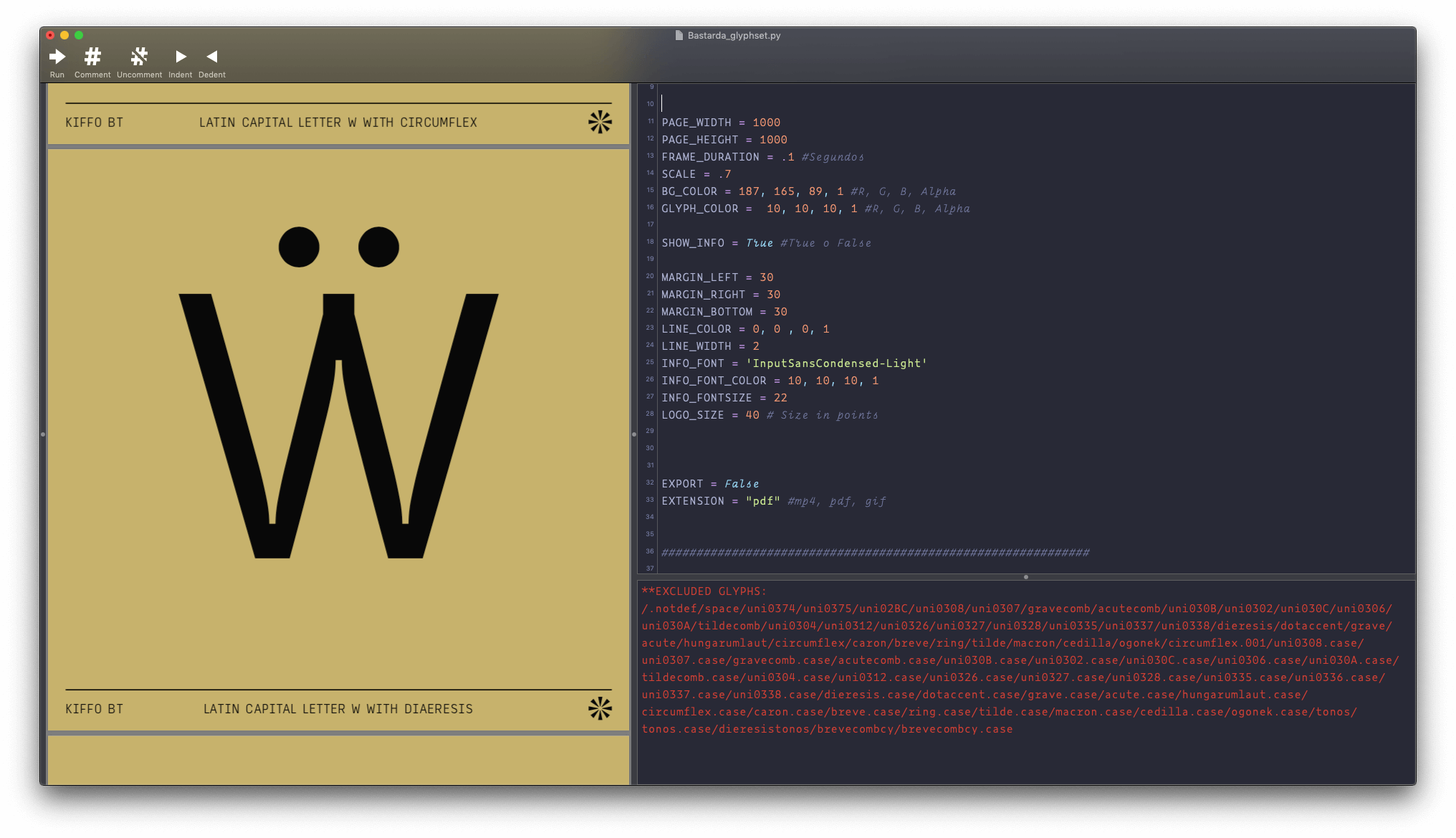The height and width of the screenshot is (838, 1456).
Task: Click the PAGE_HEIGHT value 1000
Action: tap(773, 140)
